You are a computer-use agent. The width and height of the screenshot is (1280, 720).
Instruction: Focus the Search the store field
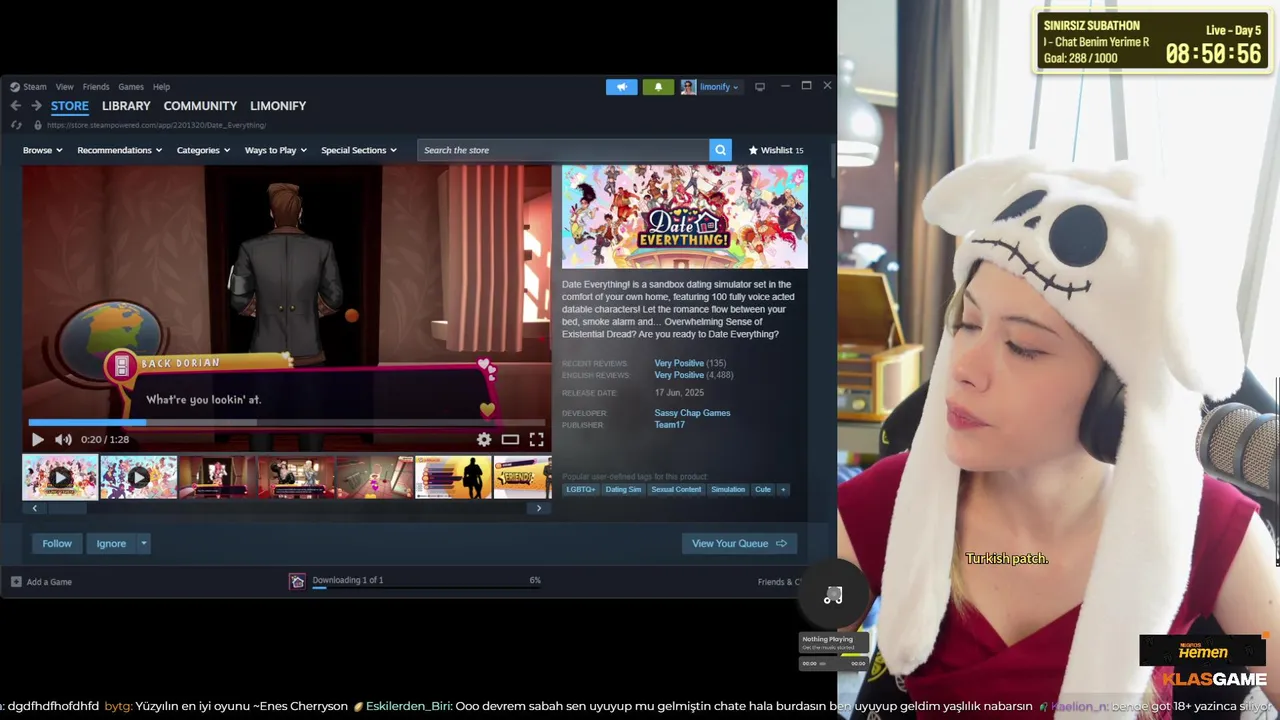click(563, 150)
